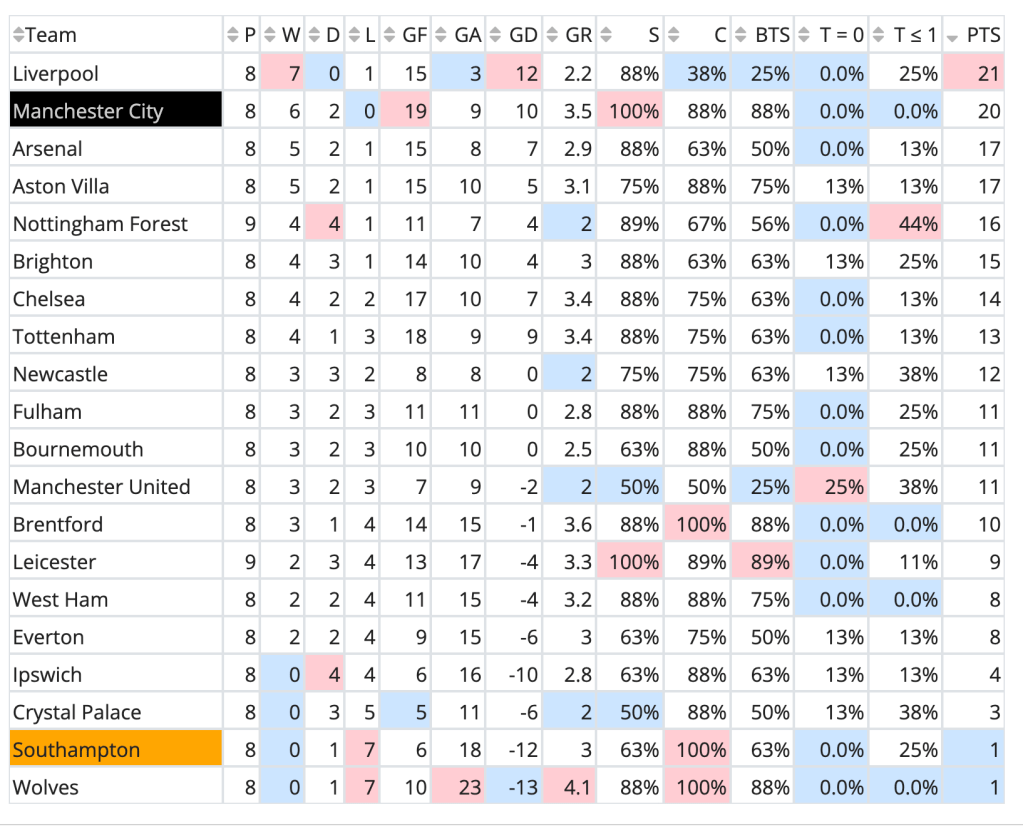The width and height of the screenshot is (1023, 839).
Task: Click sort arrows beside the Team header
Action: (18, 36)
